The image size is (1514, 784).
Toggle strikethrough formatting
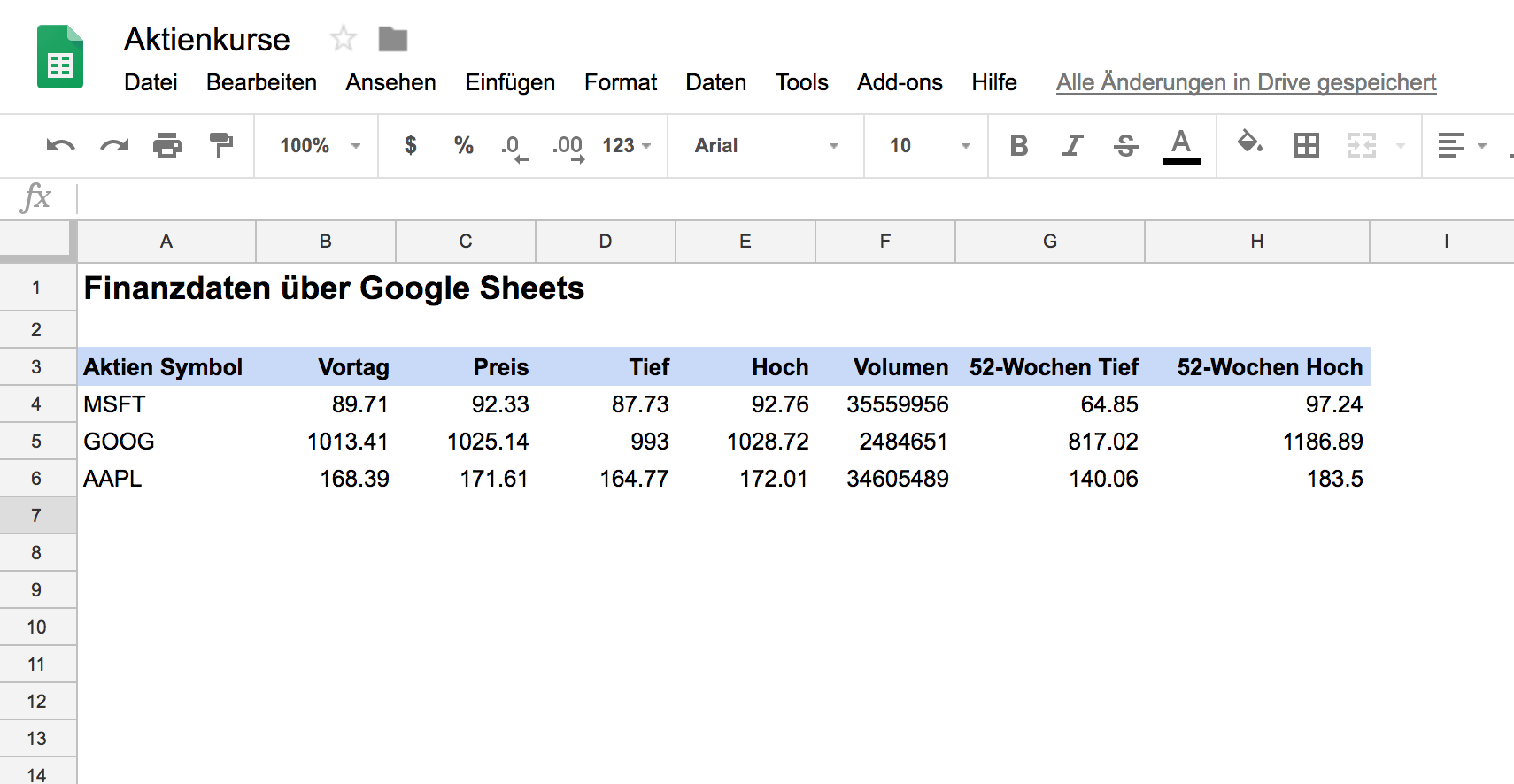[1126, 145]
